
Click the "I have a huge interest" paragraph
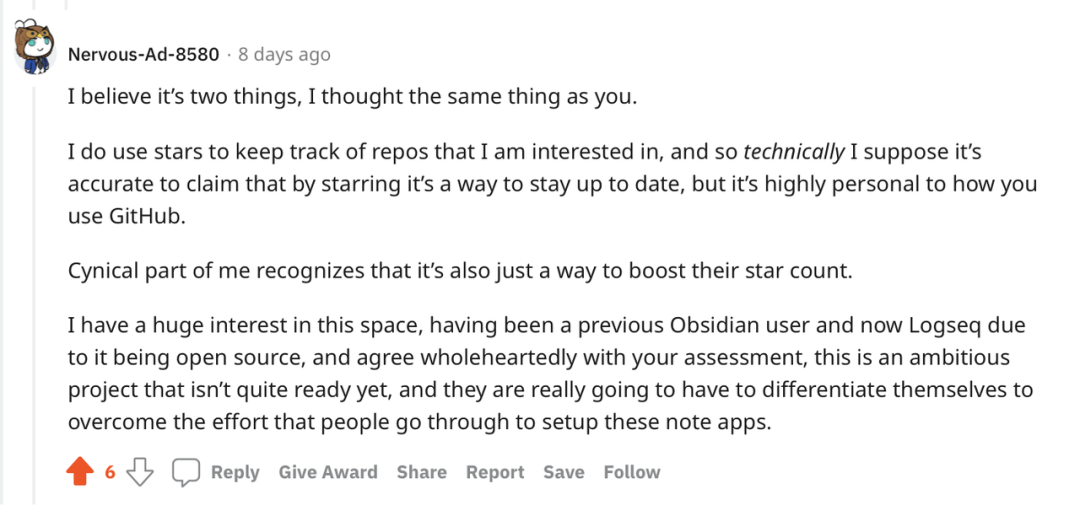[551, 373]
